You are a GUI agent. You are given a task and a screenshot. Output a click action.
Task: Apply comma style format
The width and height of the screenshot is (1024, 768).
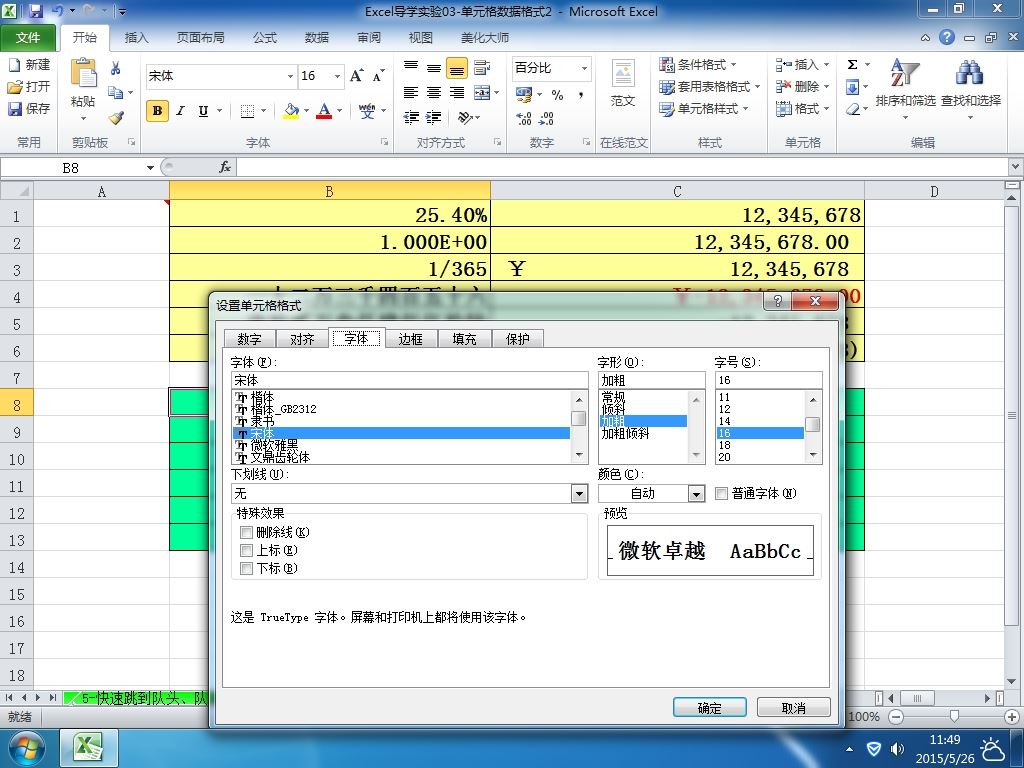coord(580,95)
